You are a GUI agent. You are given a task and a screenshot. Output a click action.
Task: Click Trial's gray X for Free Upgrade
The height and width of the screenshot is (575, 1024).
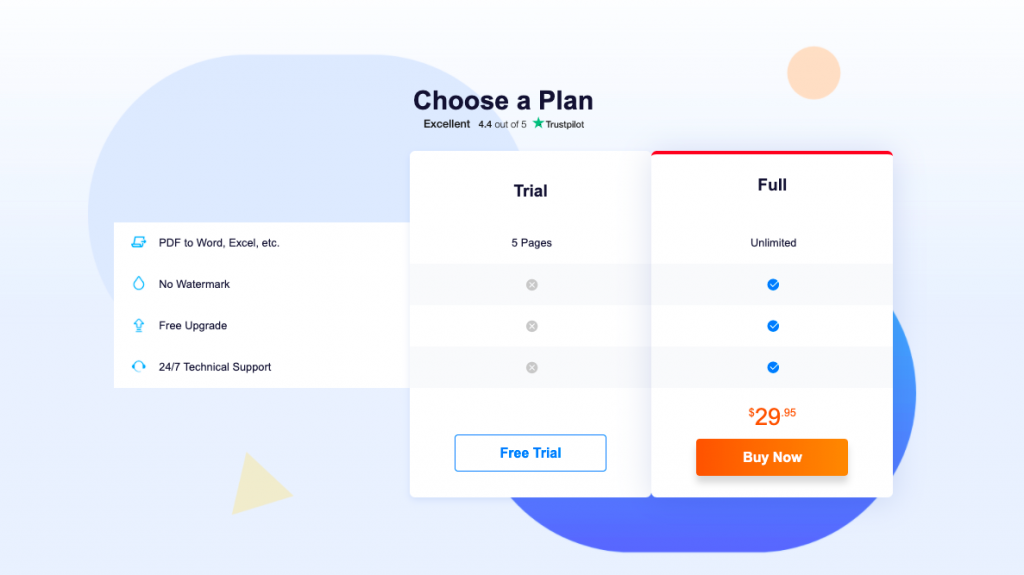click(532, 326)
